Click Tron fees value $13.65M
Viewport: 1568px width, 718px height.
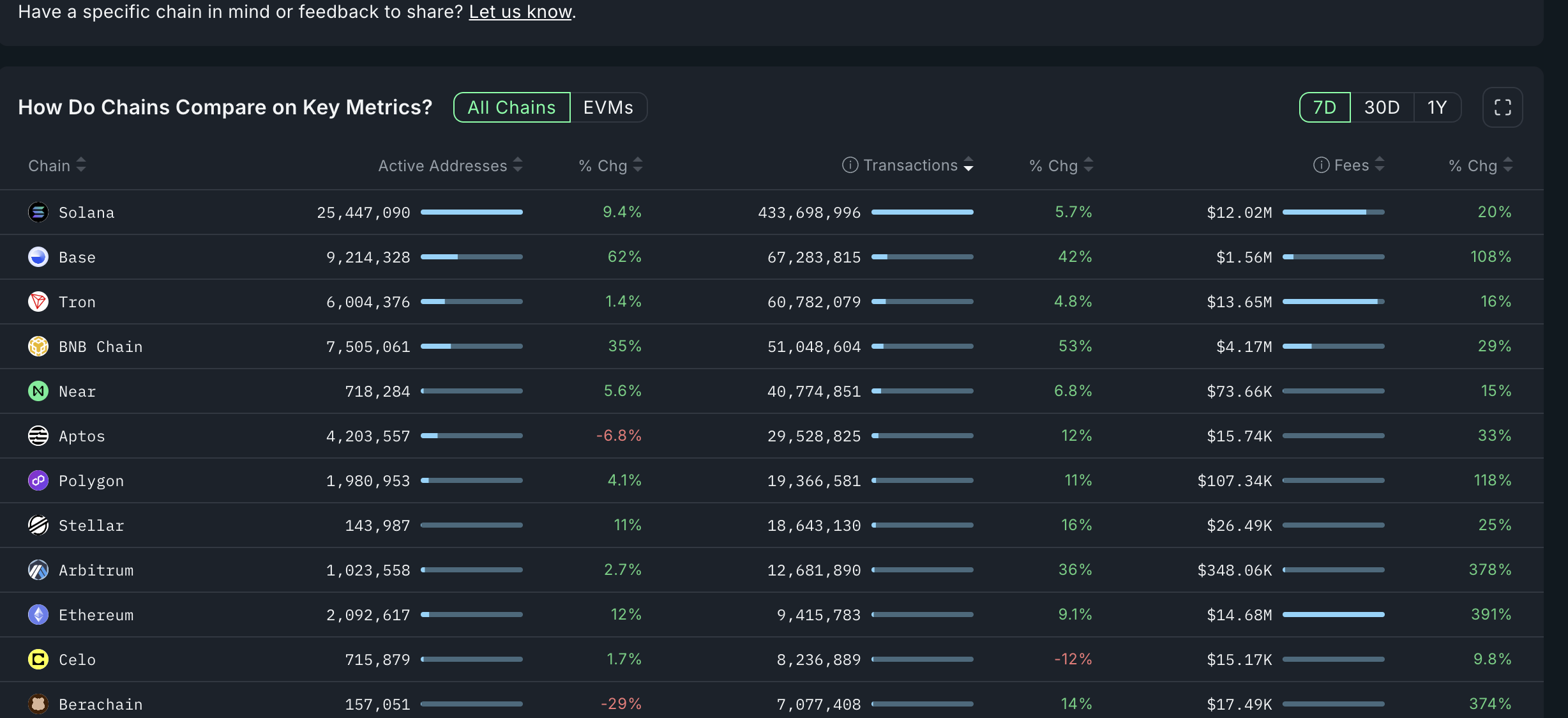[x=1239, y=302]
